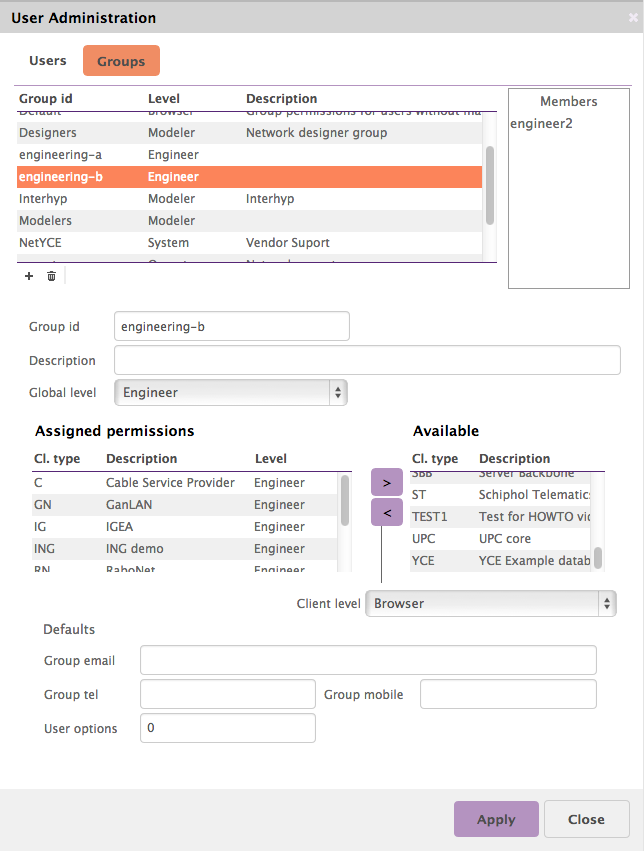
Task: Select the Groups tab
Action: tap(121, 61)
